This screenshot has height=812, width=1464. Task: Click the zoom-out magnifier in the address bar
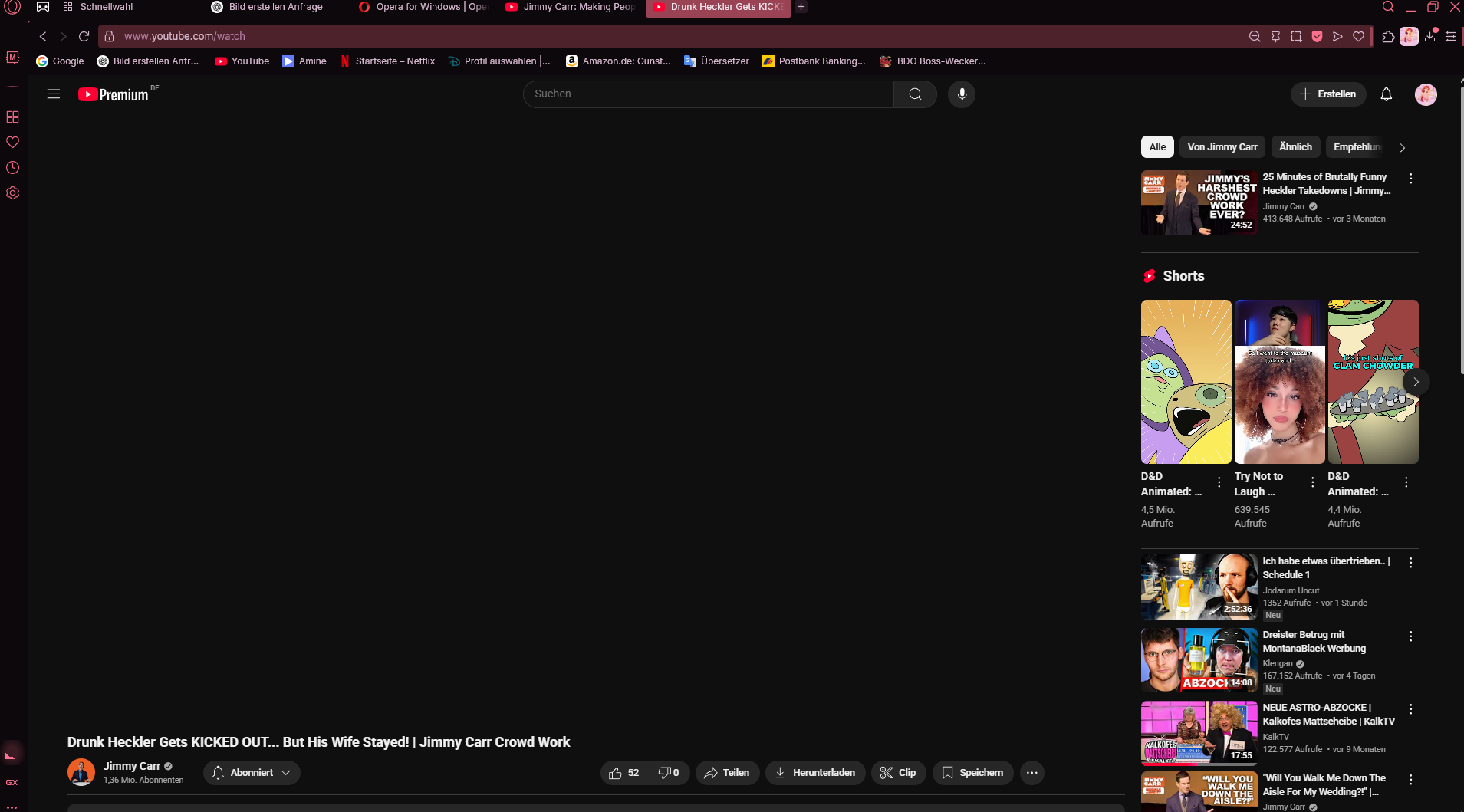tap(1255, 36)
